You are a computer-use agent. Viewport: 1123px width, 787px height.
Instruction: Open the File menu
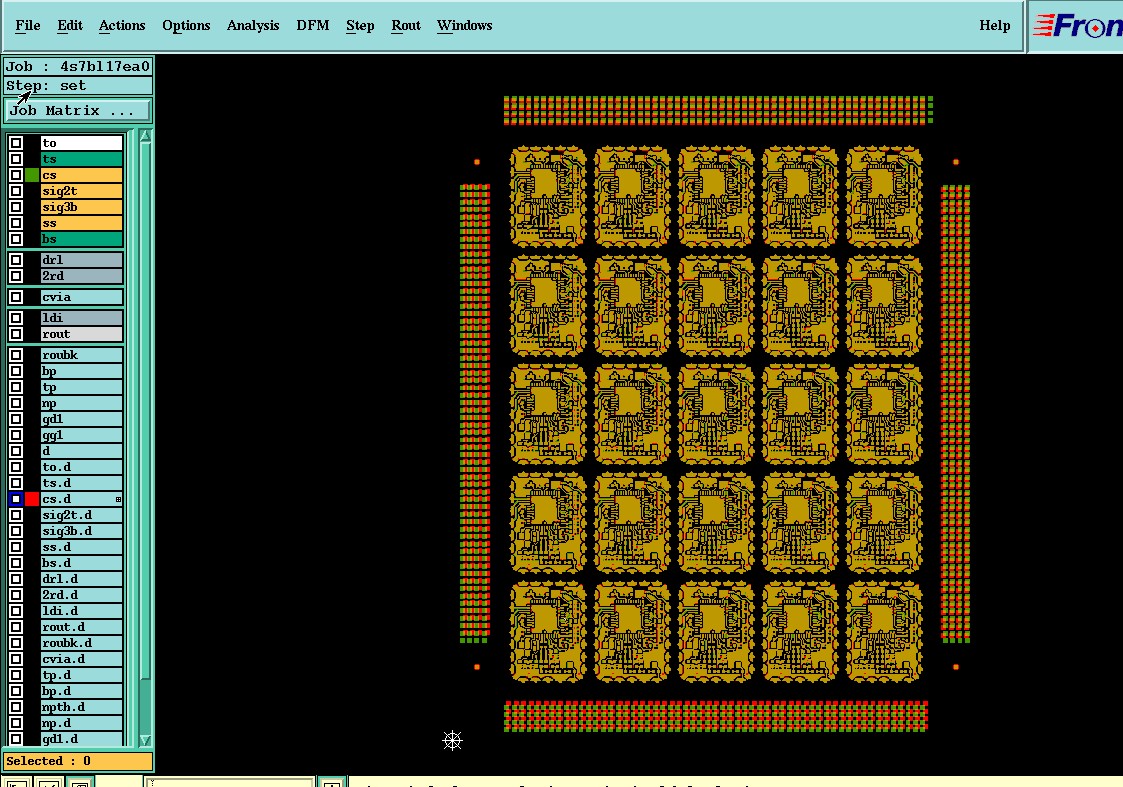coord(27,26)
